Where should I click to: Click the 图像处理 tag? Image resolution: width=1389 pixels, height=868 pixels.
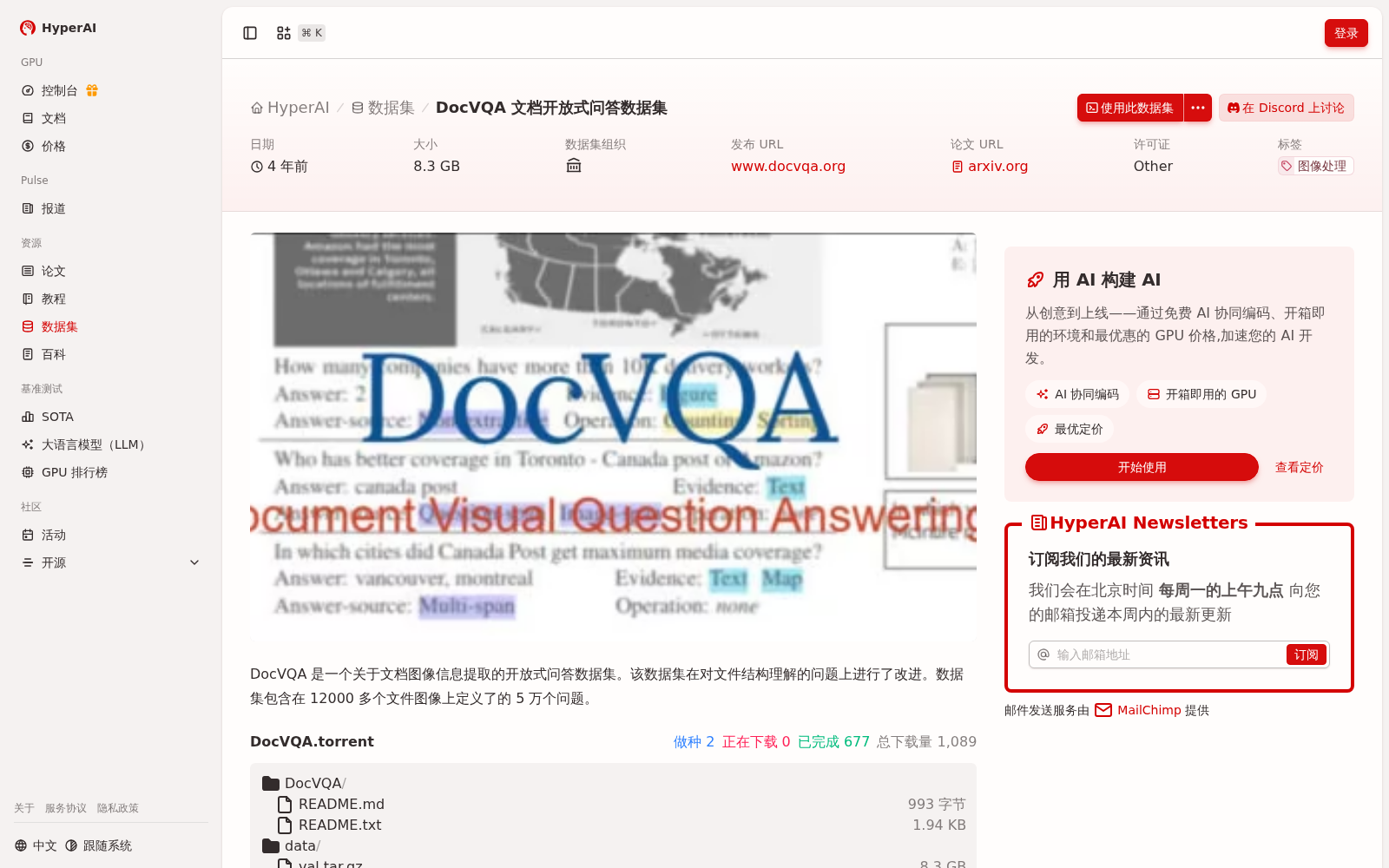1315,166
